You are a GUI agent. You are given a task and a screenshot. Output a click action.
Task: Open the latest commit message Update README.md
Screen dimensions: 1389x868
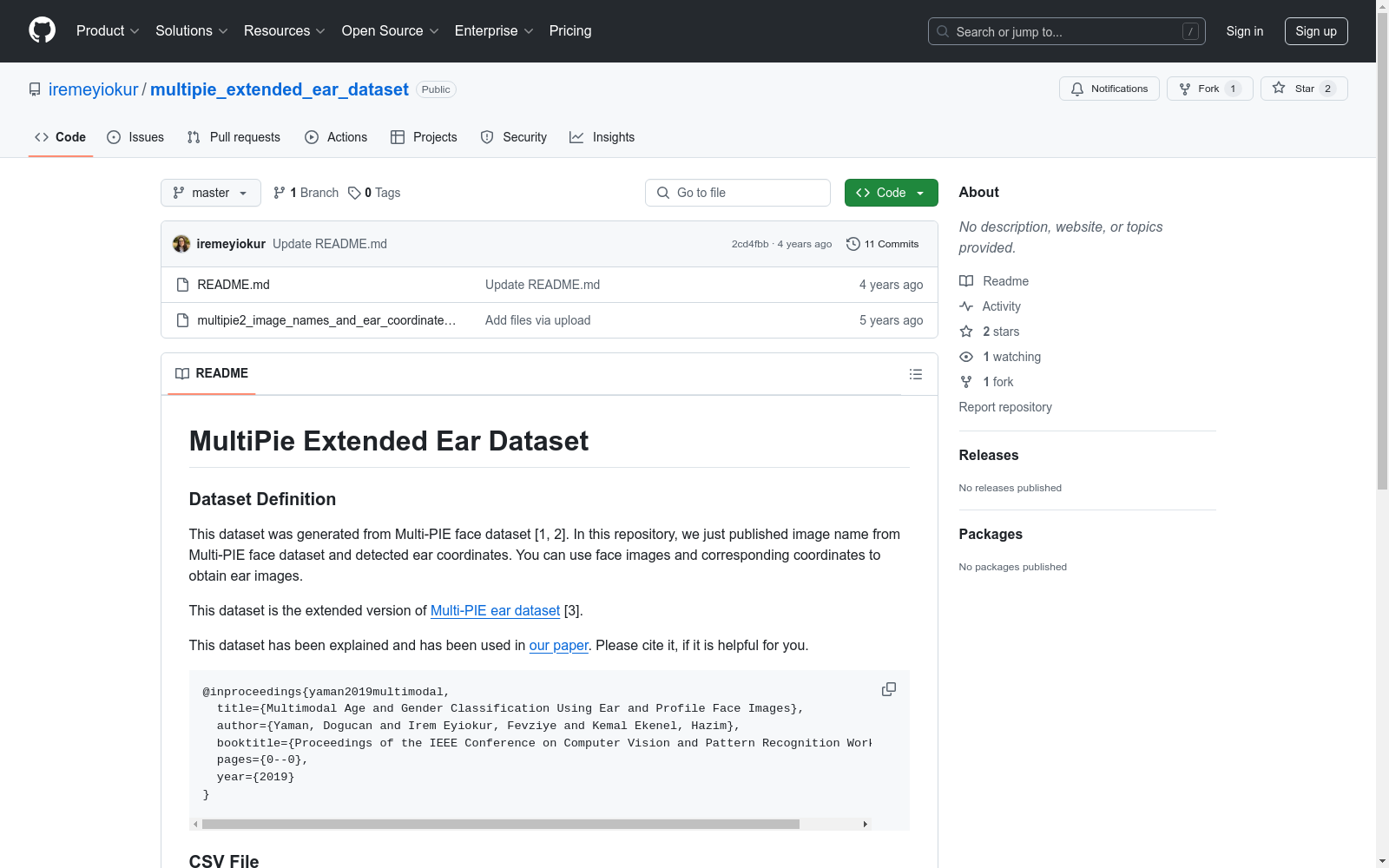[330, 244]
